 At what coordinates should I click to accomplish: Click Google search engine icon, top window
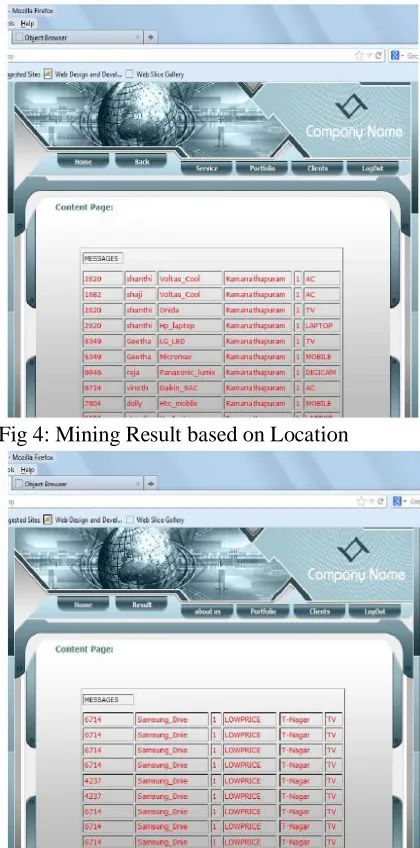pos(394,55)
